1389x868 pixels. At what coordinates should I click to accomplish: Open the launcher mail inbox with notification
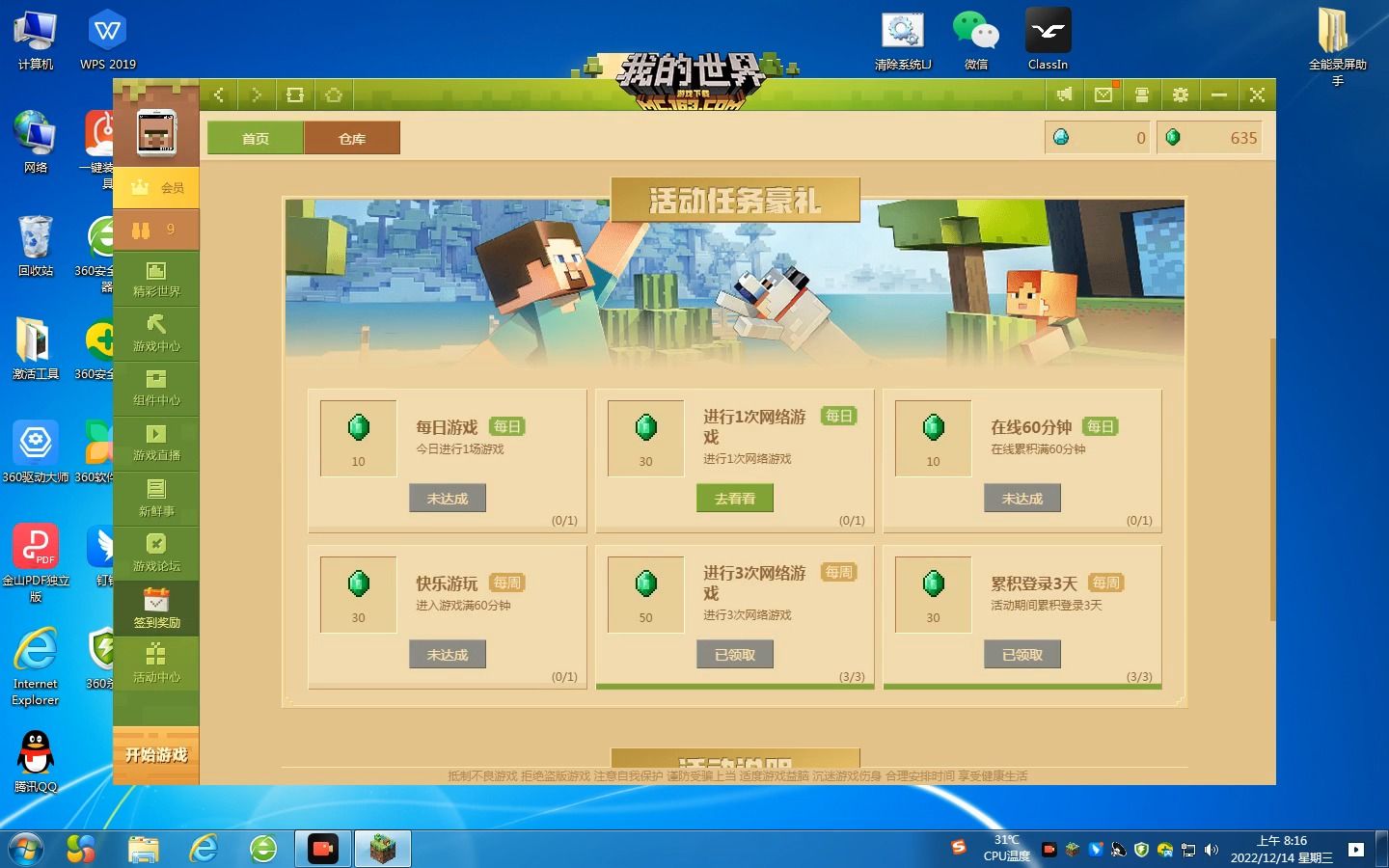click(x=1103, y=95)
